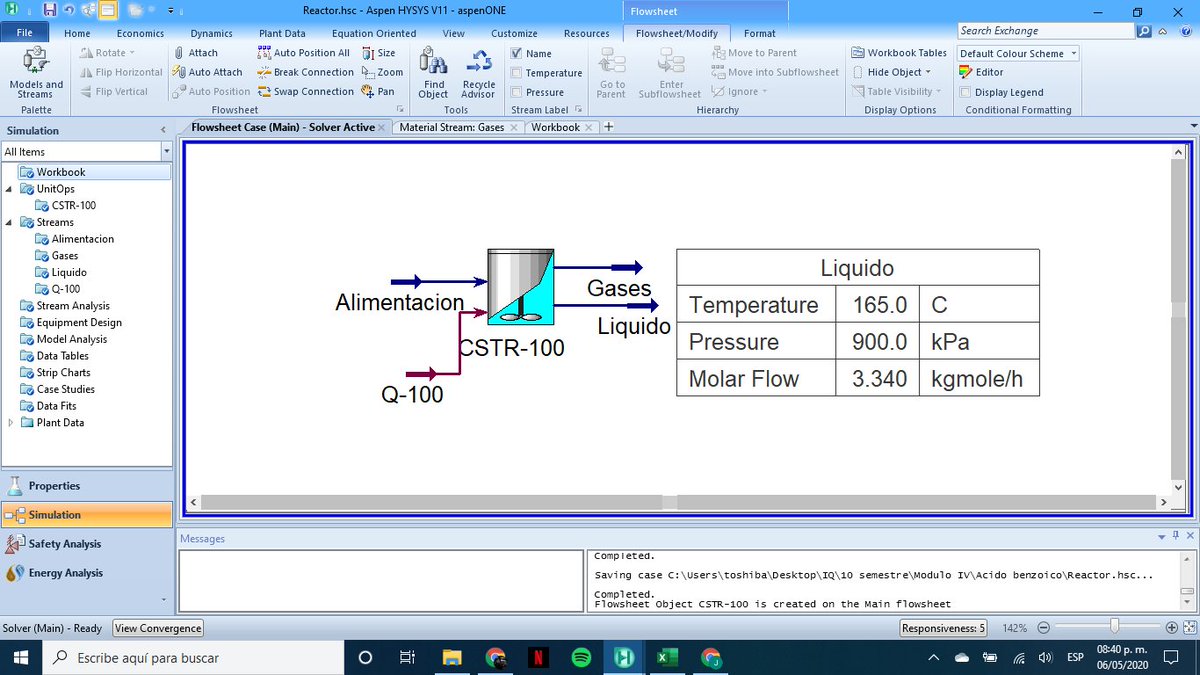Activate the Zoom tool

coord(382,72)
